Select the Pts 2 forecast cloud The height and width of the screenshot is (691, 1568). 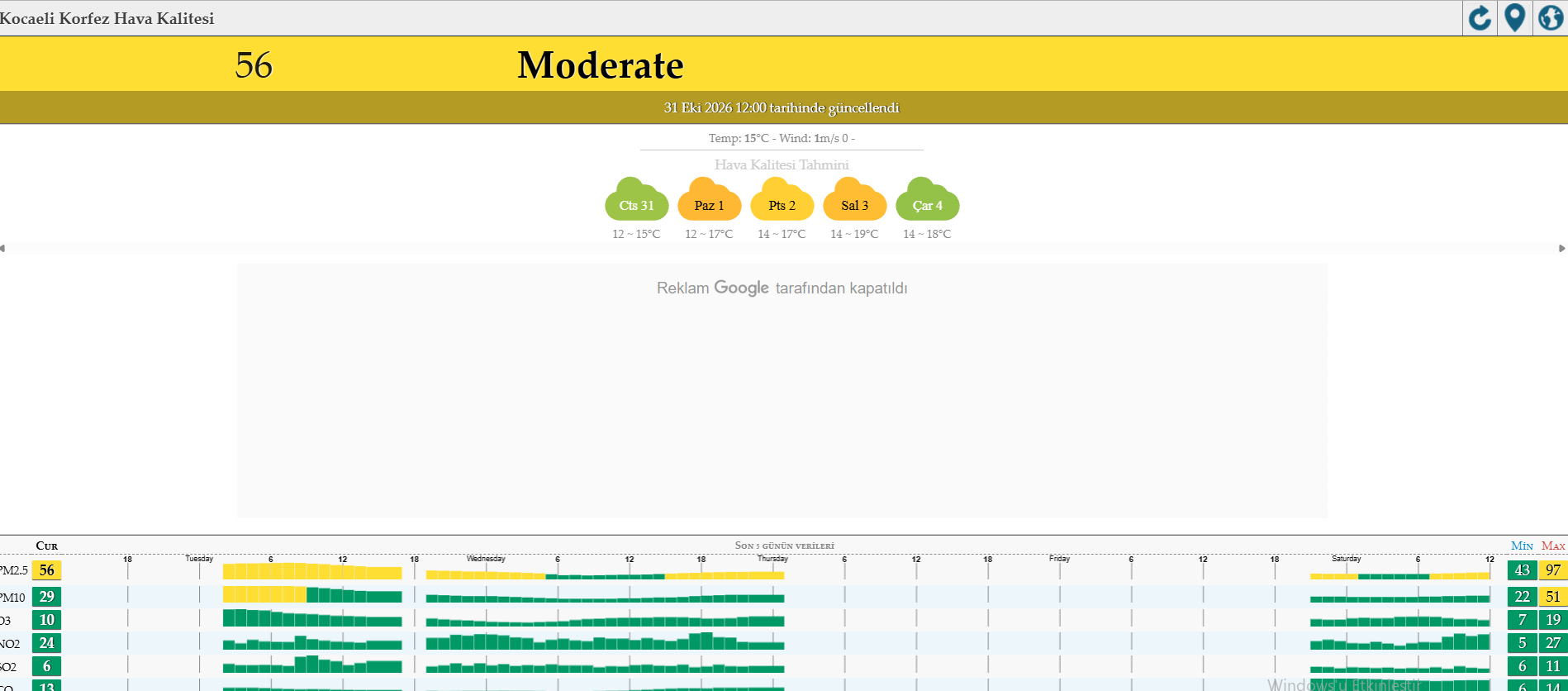(x=782, y=199)
